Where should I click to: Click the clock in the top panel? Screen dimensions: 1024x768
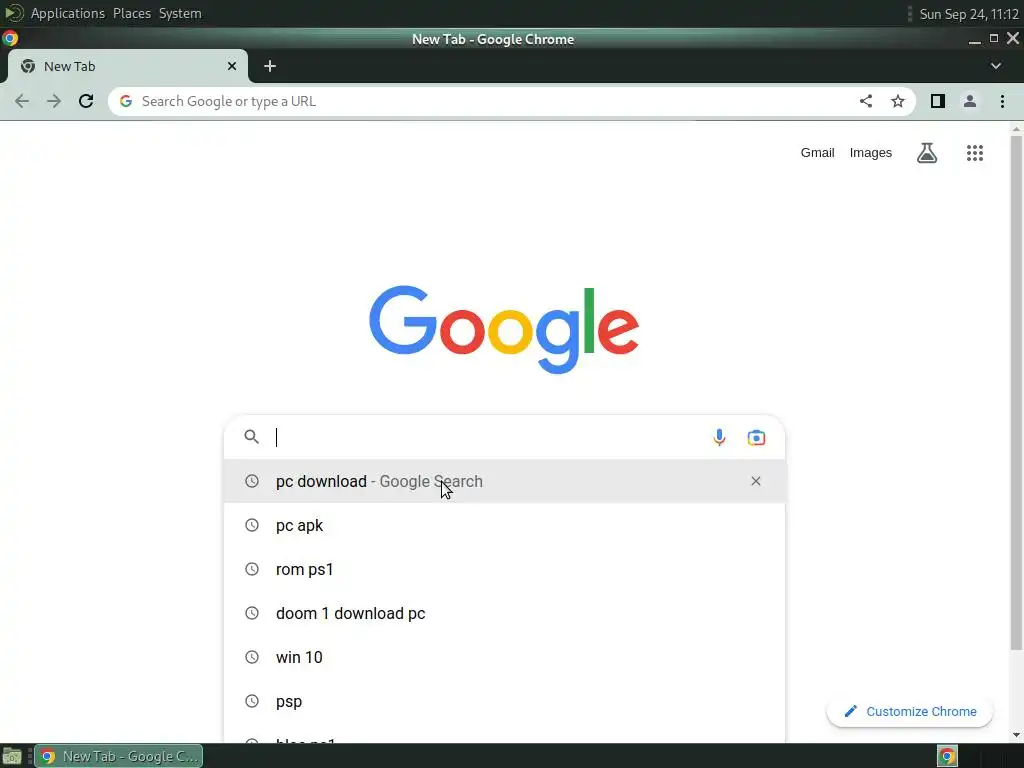pos(969,14)
